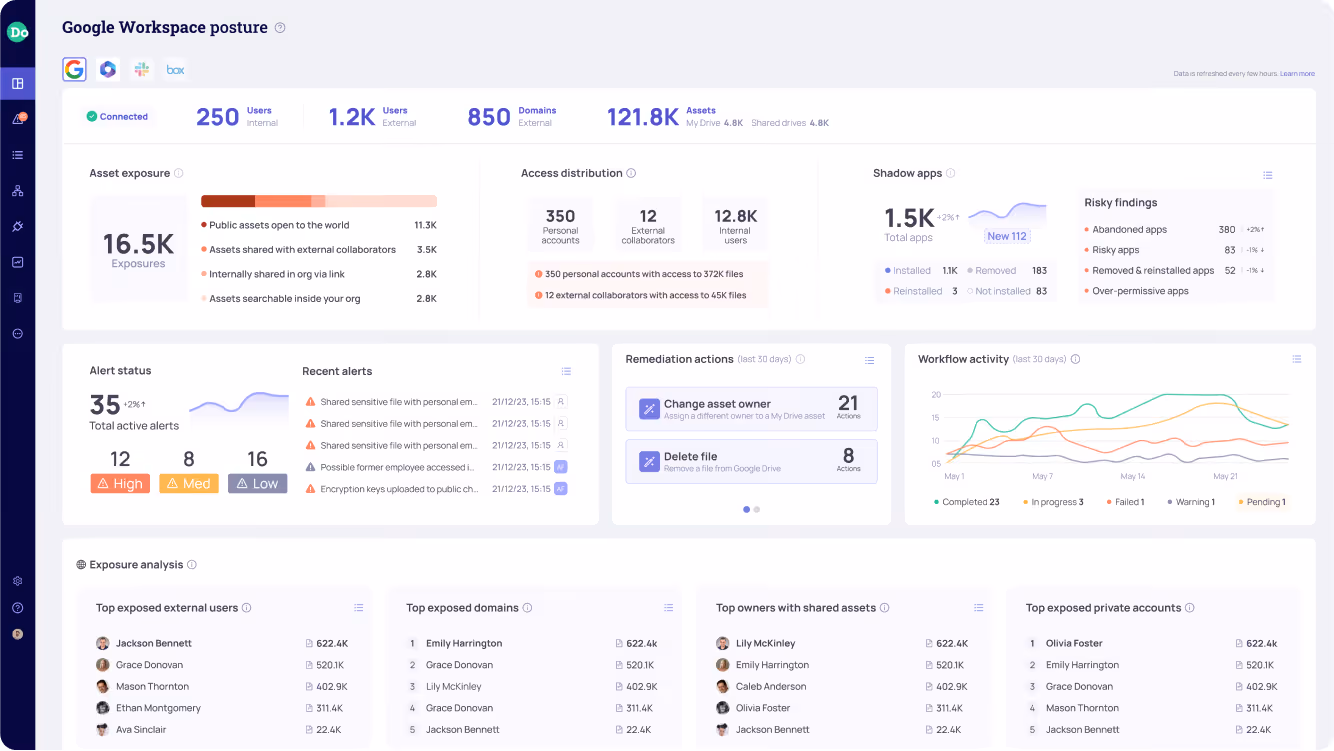
Task: Open the hierarchy icon in the sidebar
Action: coord(17,191)
